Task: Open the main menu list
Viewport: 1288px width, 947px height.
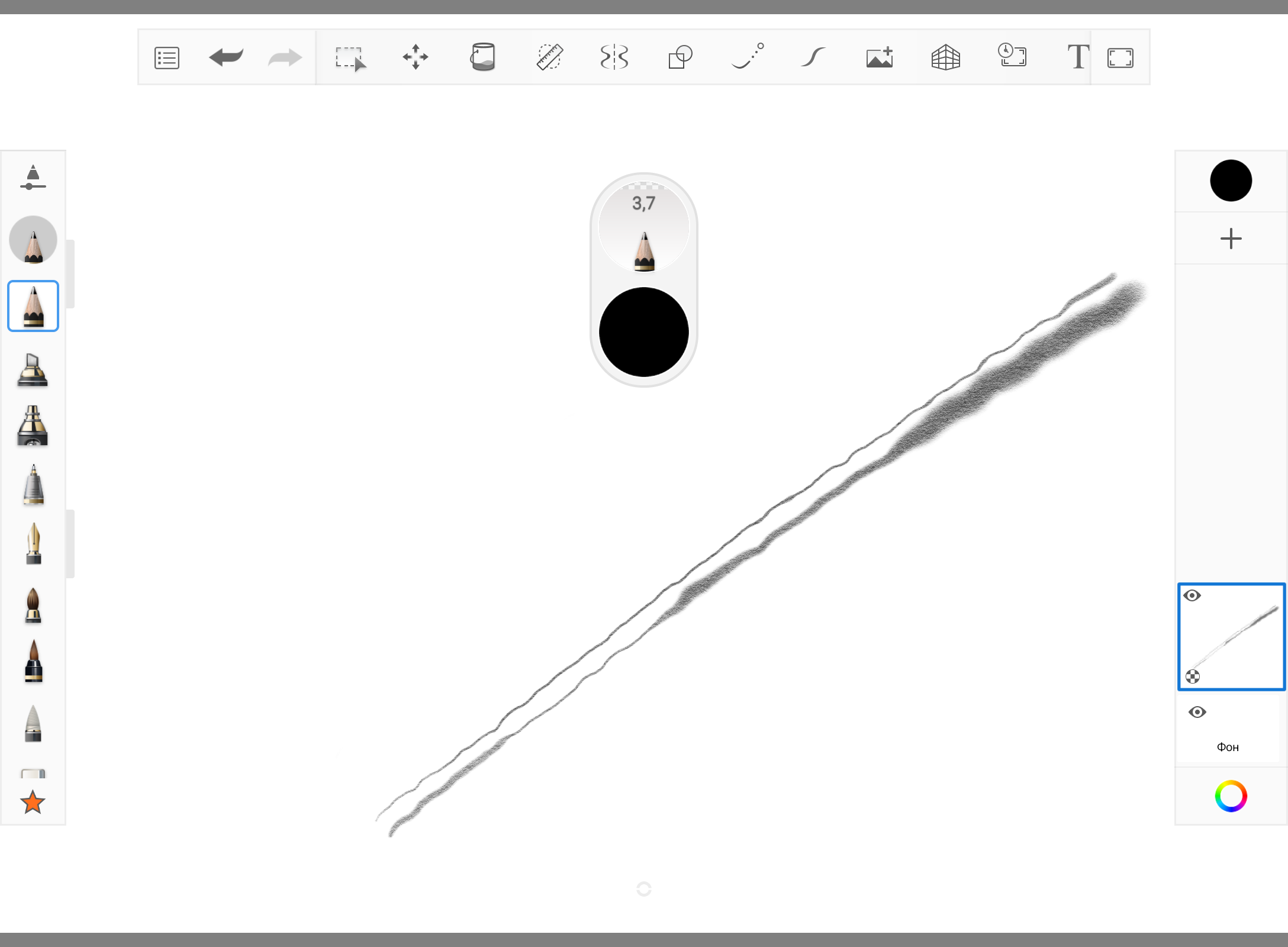Action: coord(167,58)
